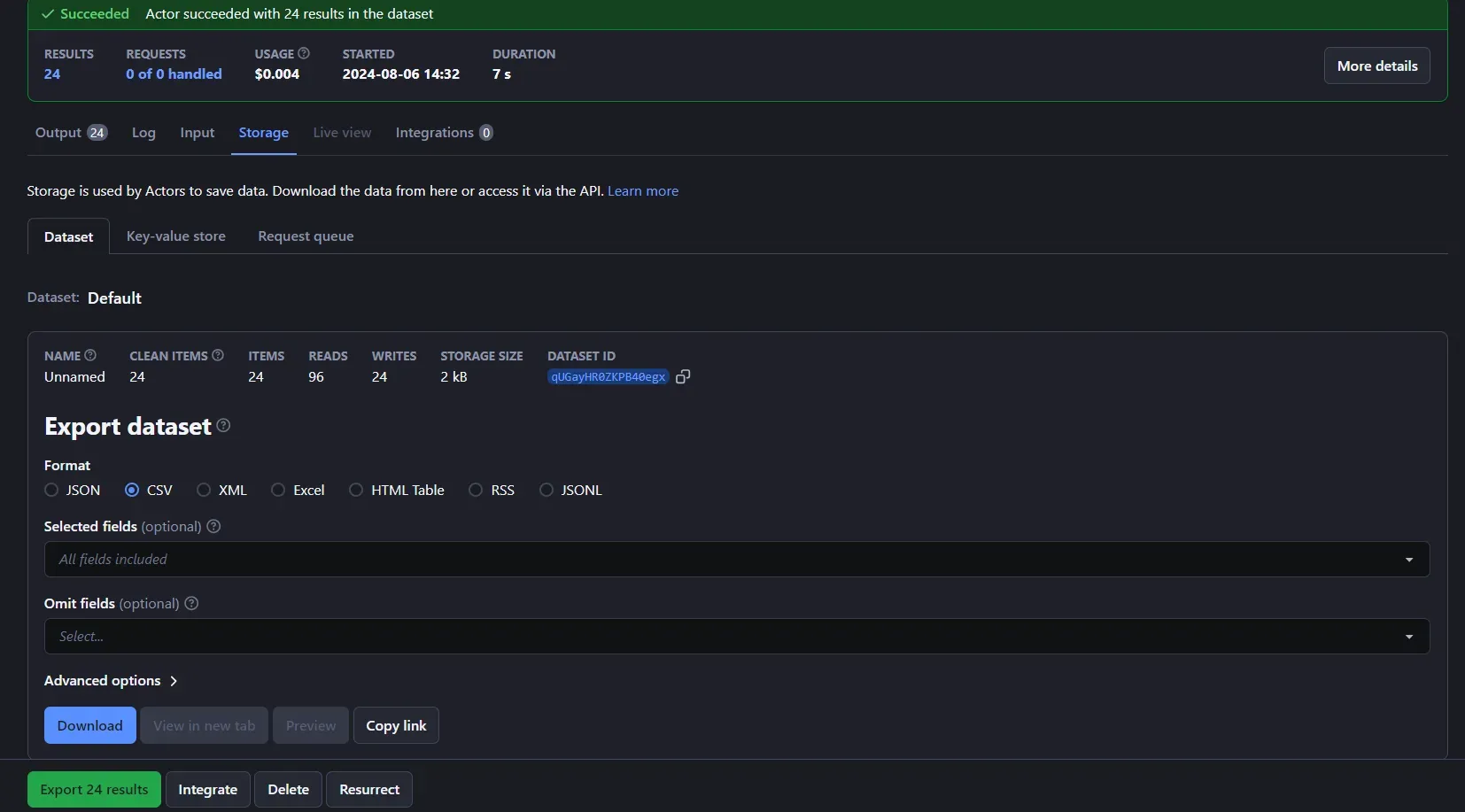Viewport: 1465px width, 812px height.
Task: Choose the HTML Table format
Action: click(356, 490)
